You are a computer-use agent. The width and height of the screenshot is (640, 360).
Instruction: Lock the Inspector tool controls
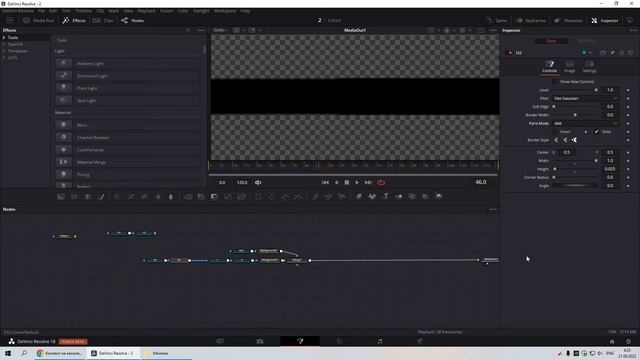point(622,53)
